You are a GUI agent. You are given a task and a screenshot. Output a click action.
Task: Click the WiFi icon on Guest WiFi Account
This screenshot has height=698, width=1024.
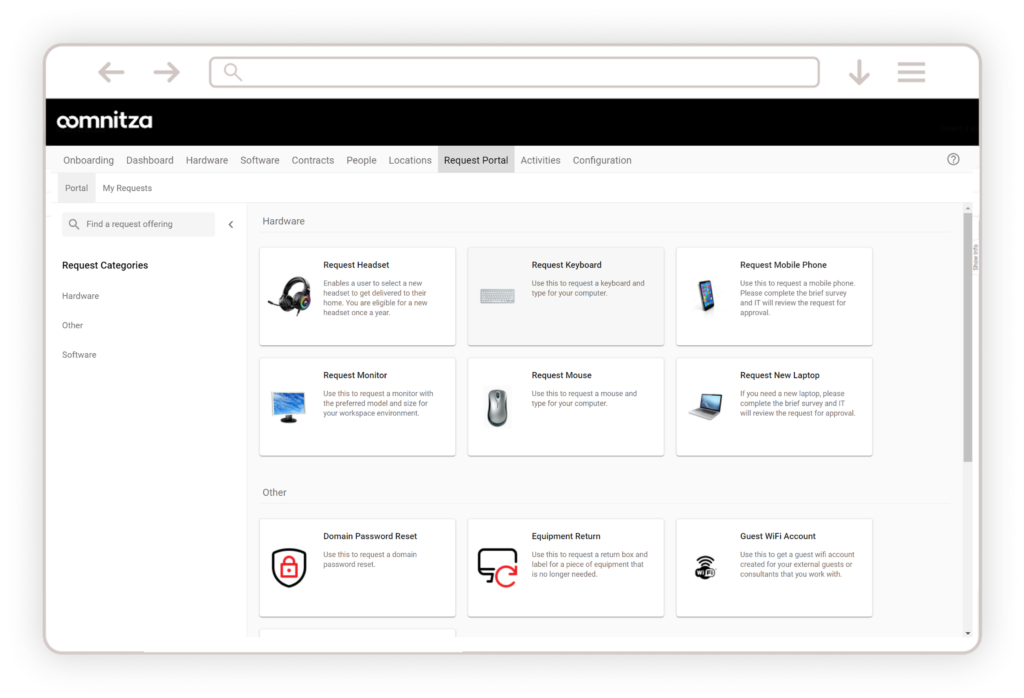point(705,567)
